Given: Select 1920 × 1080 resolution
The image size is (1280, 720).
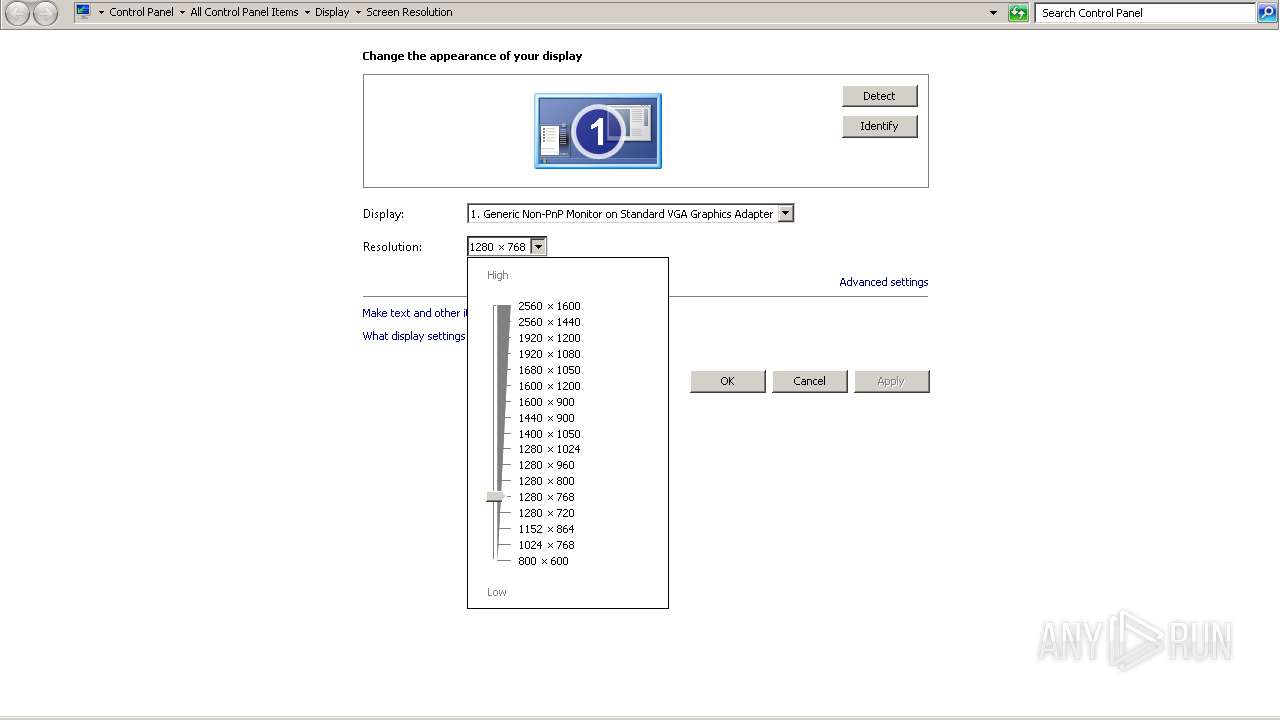Looking at the screenshot, I should pos(549,354).
